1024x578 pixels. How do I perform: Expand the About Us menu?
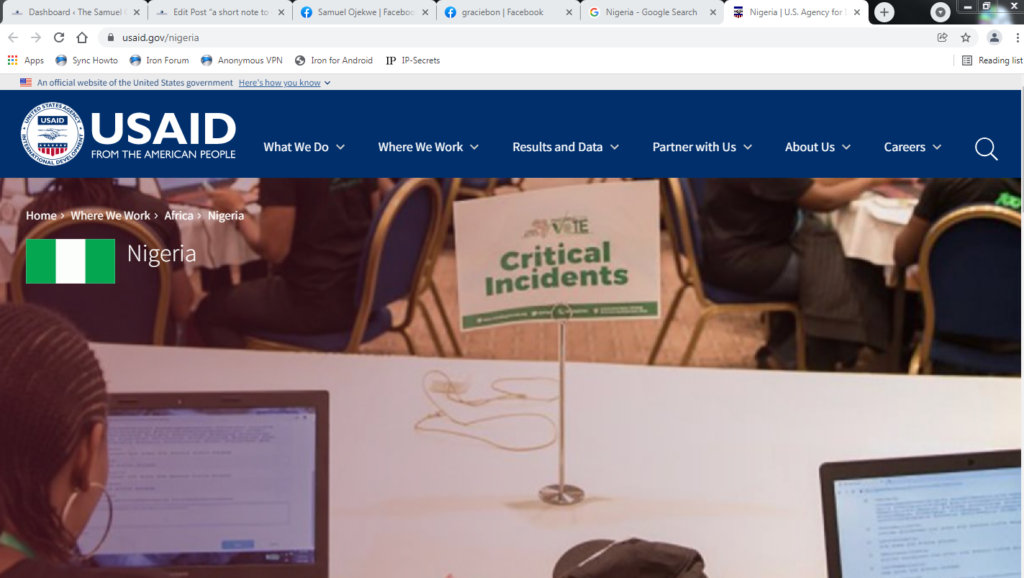[818, 147]
